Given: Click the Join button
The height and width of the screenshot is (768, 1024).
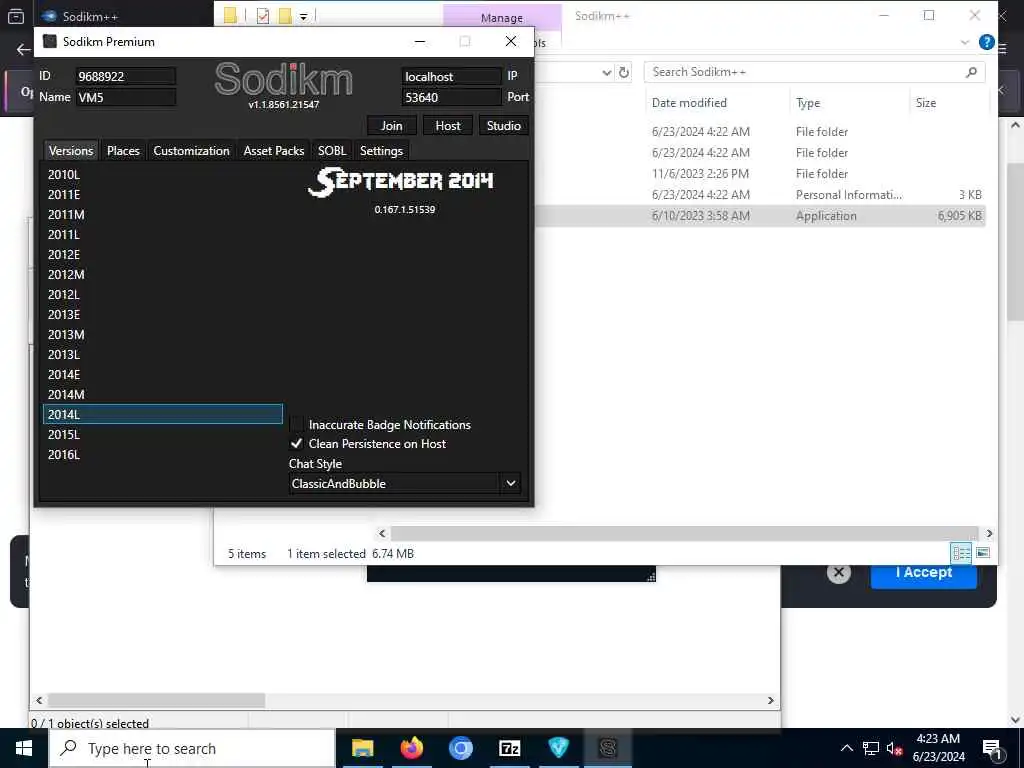Looking at the screenshot, I should click(392, 125).
